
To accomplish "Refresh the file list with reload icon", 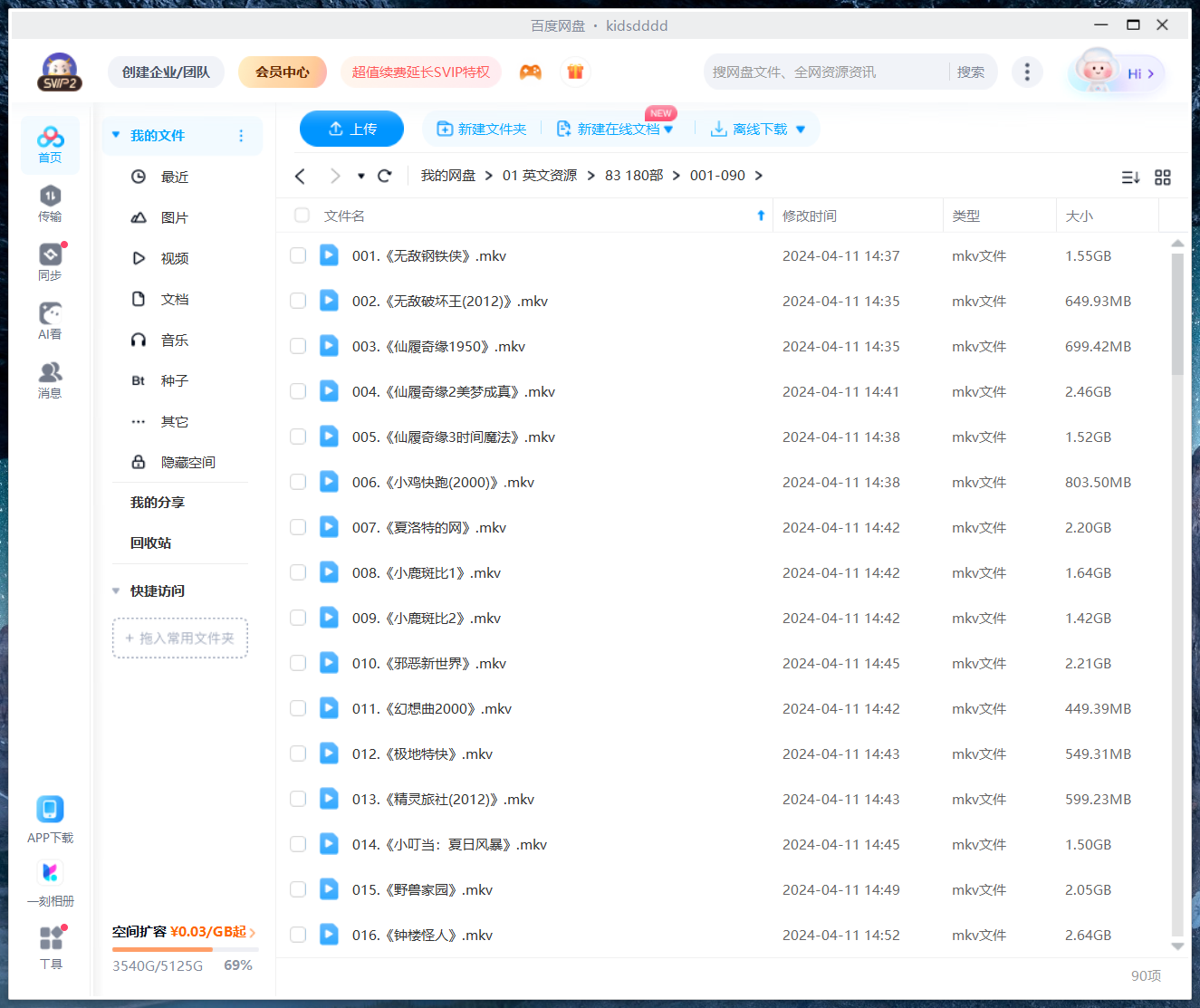I will (x=384, y=176).
